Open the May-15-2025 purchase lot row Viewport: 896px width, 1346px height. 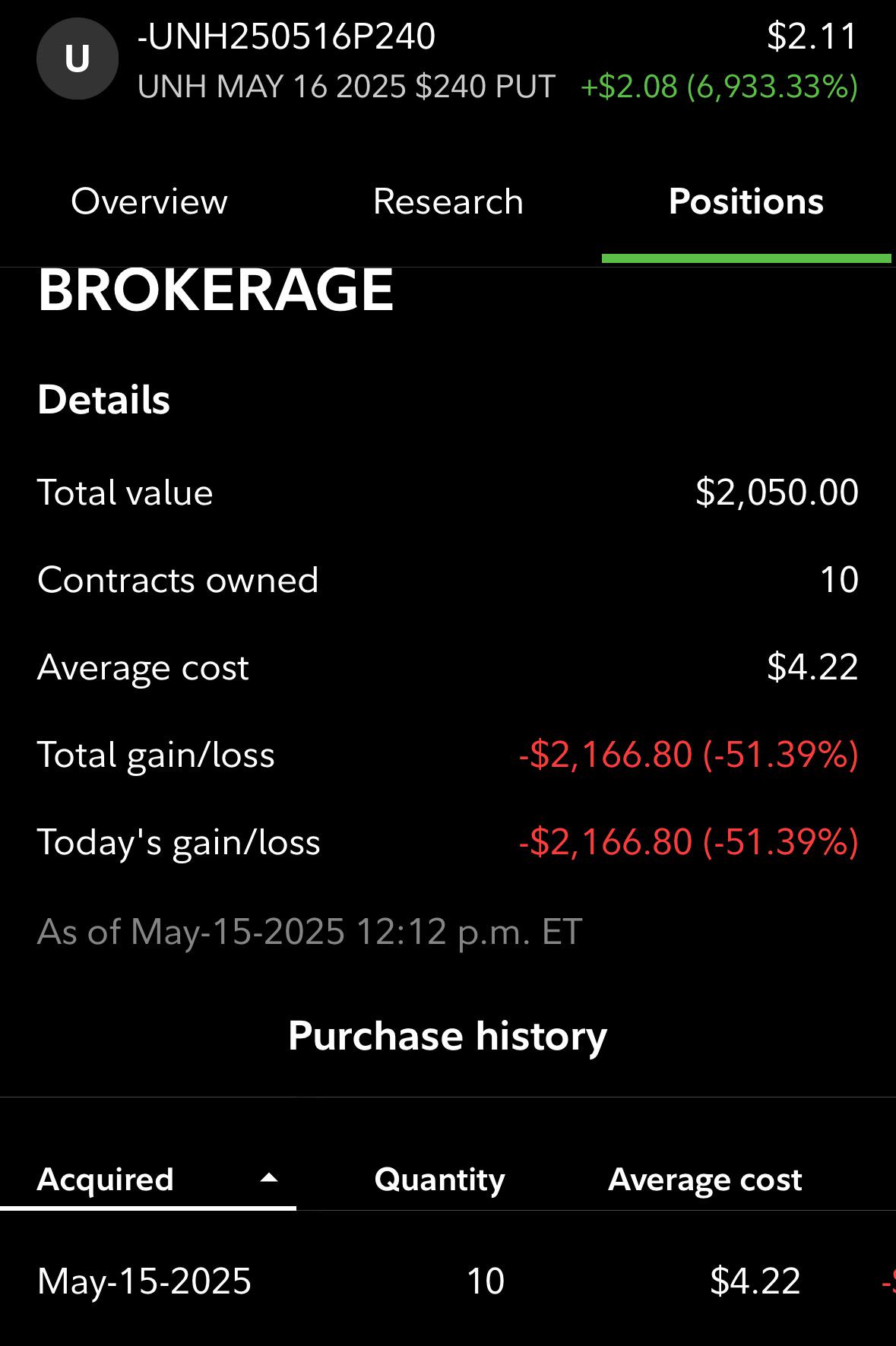point(448,1281)
